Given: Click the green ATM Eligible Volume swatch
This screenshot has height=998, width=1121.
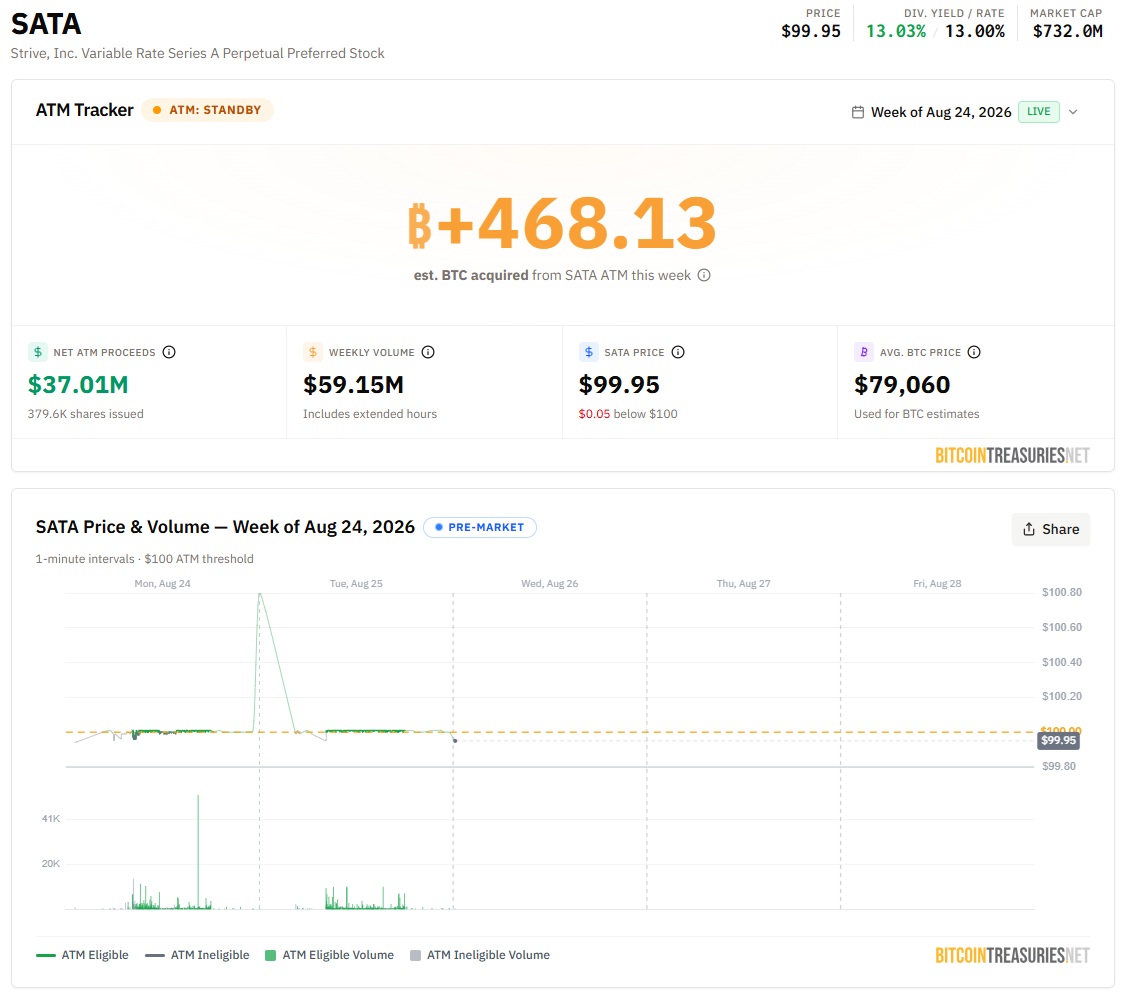Looking at the screenshot, I should [270, 955].
